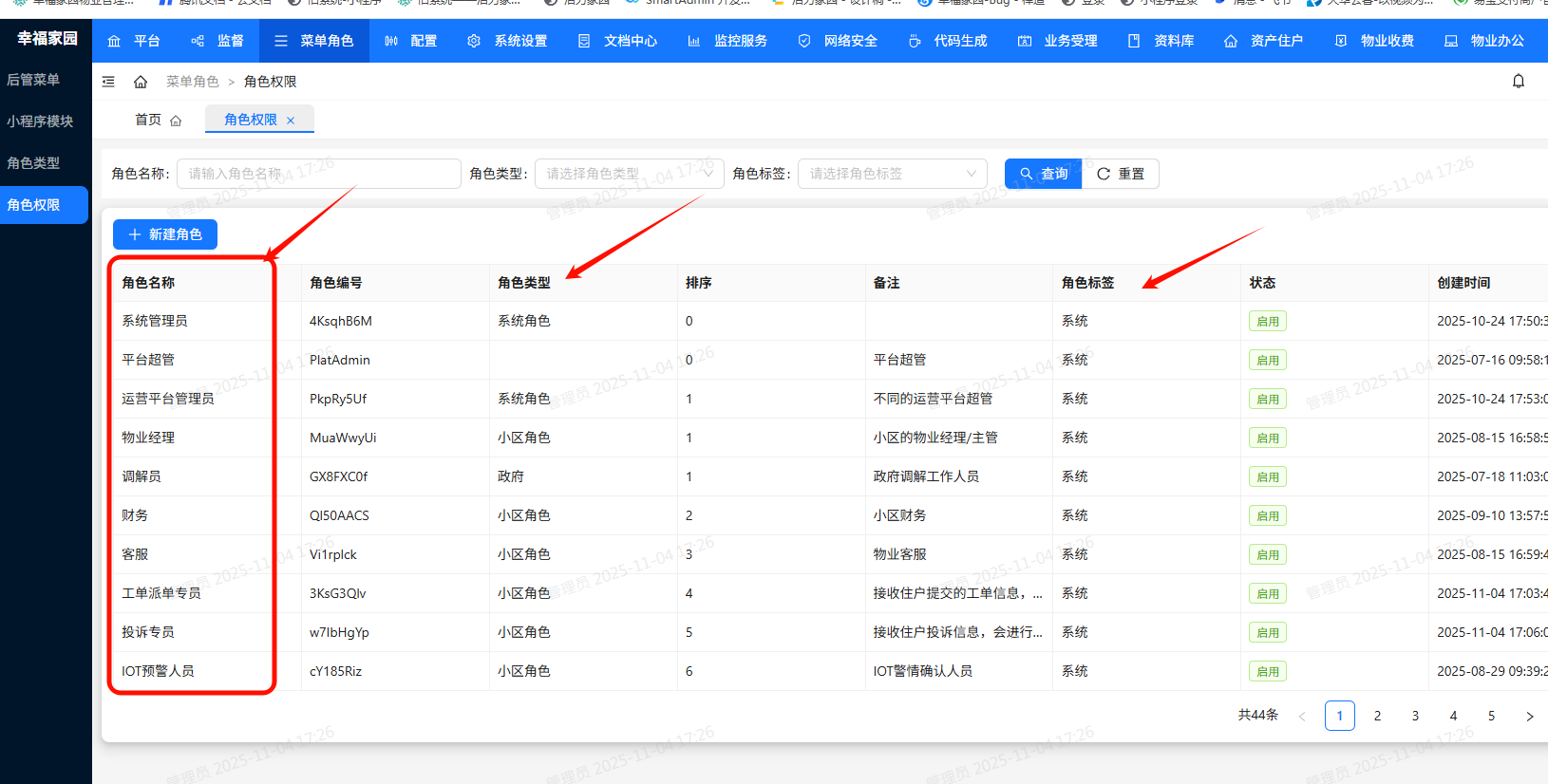Collapse the sidebar with the menu fold icon
Image resolution: width=1548 pixels, height=784 pixels.
pyautogui.click(x=108, y=82)
